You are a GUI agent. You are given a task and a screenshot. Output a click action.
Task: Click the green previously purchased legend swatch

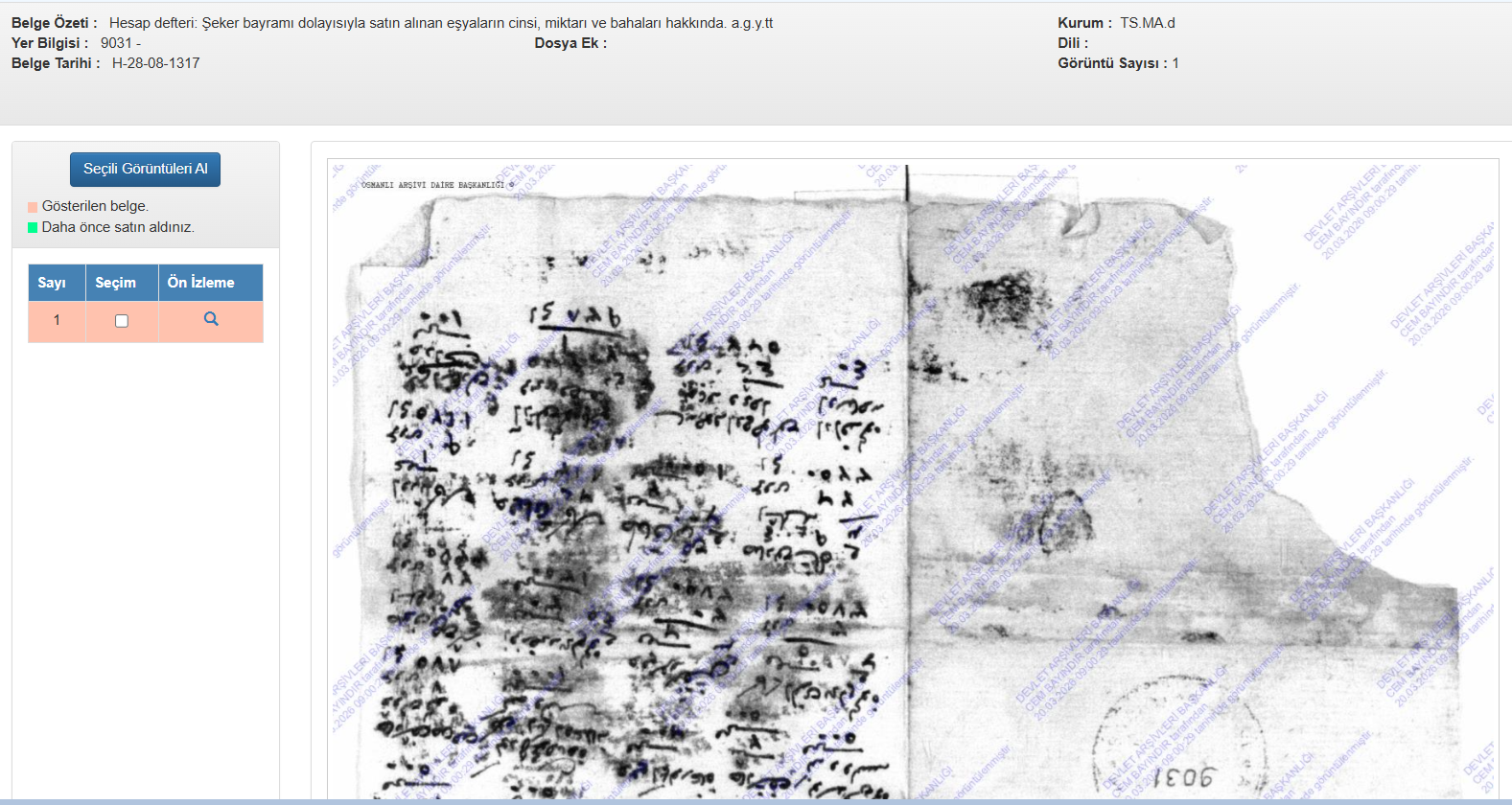click(x=33, y=228)
